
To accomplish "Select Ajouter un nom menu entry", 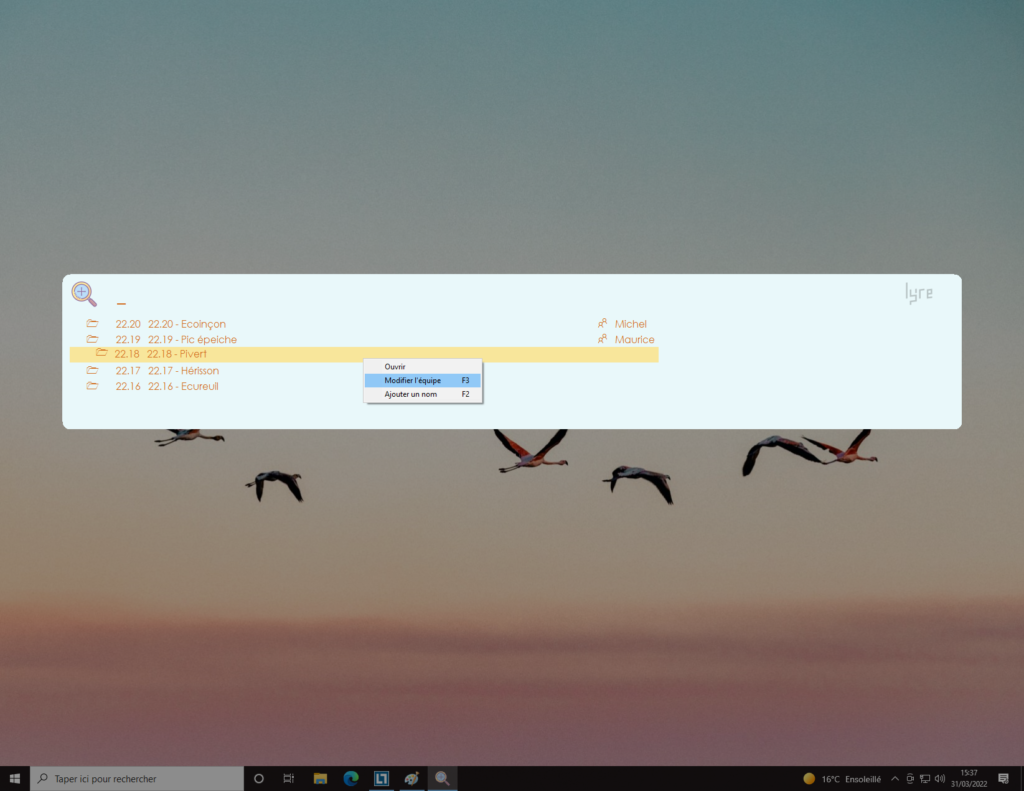I will tap(423, 394).
